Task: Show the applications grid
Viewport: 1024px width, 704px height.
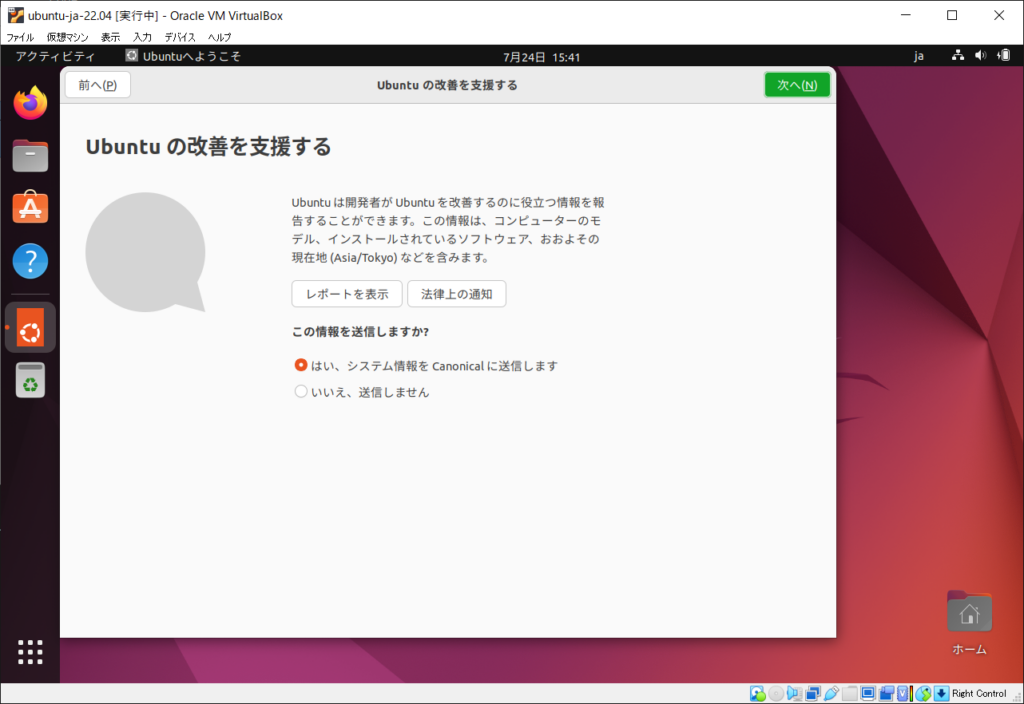Action: (x=30, y=652)
